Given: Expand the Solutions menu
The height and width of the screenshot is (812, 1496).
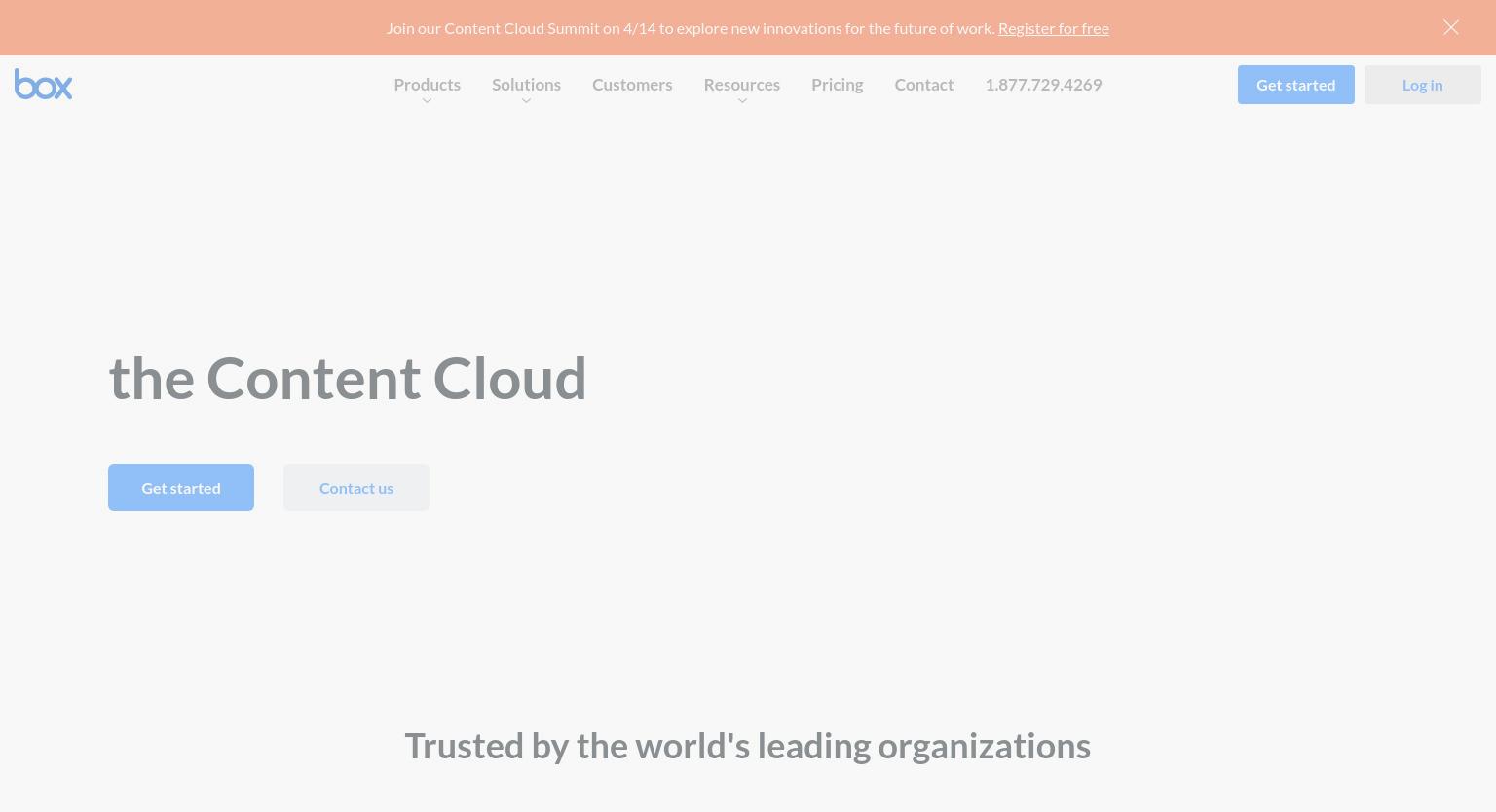Looking at the screenshot, I should click(526, 85).
